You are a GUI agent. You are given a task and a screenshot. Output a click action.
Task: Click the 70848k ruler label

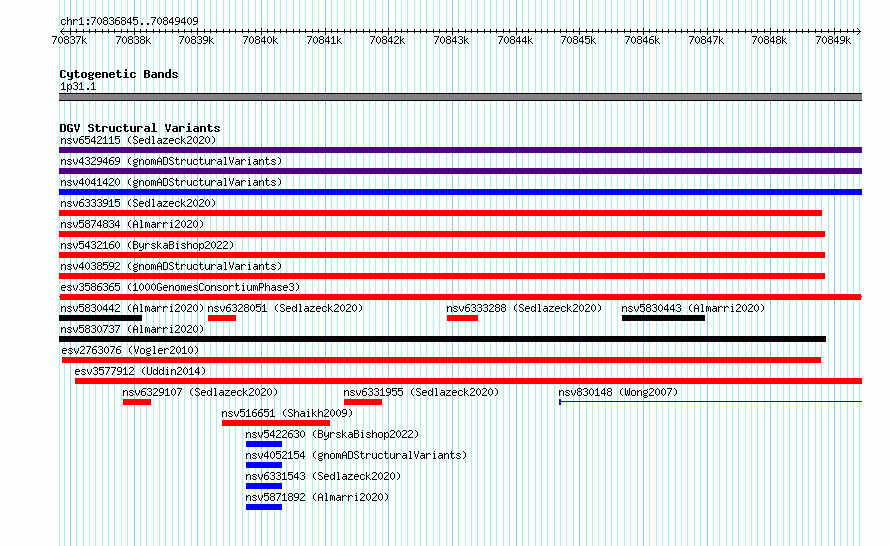769,40
